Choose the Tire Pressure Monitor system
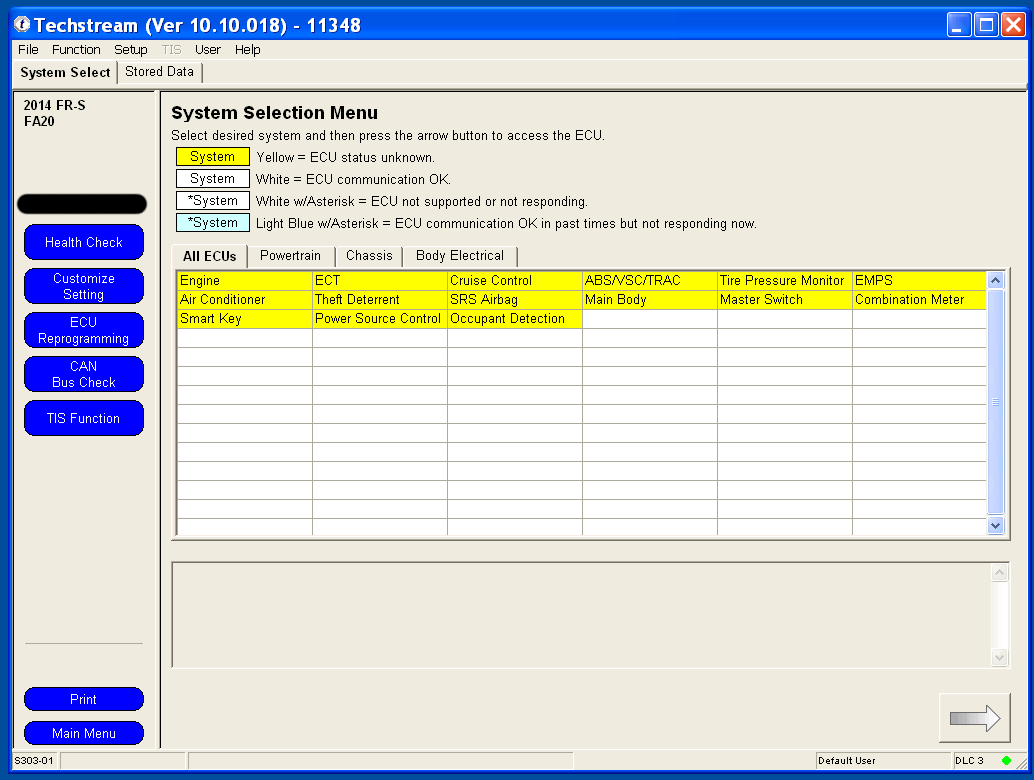 (x=784, y=281)
